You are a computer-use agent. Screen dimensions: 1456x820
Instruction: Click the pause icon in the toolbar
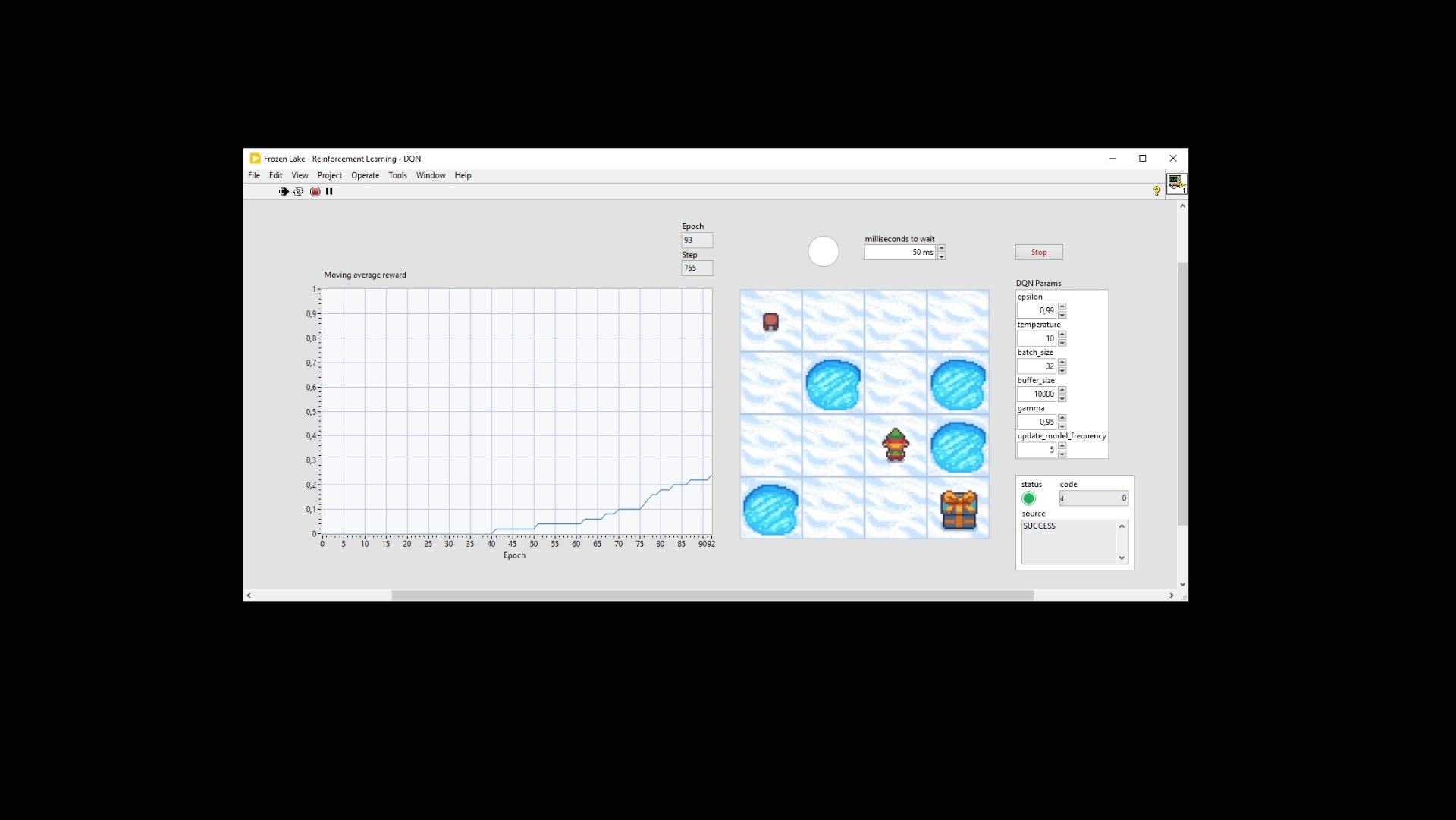[x=328, y=191]
